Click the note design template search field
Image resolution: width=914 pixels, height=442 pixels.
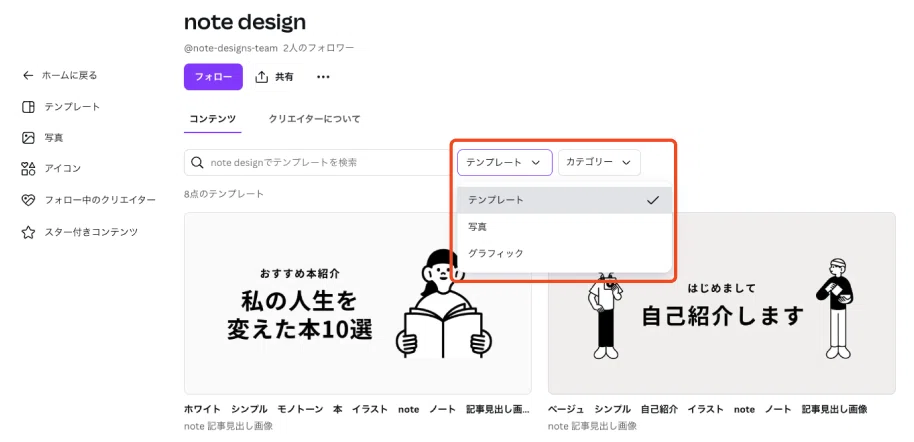[x=318, y=163]
